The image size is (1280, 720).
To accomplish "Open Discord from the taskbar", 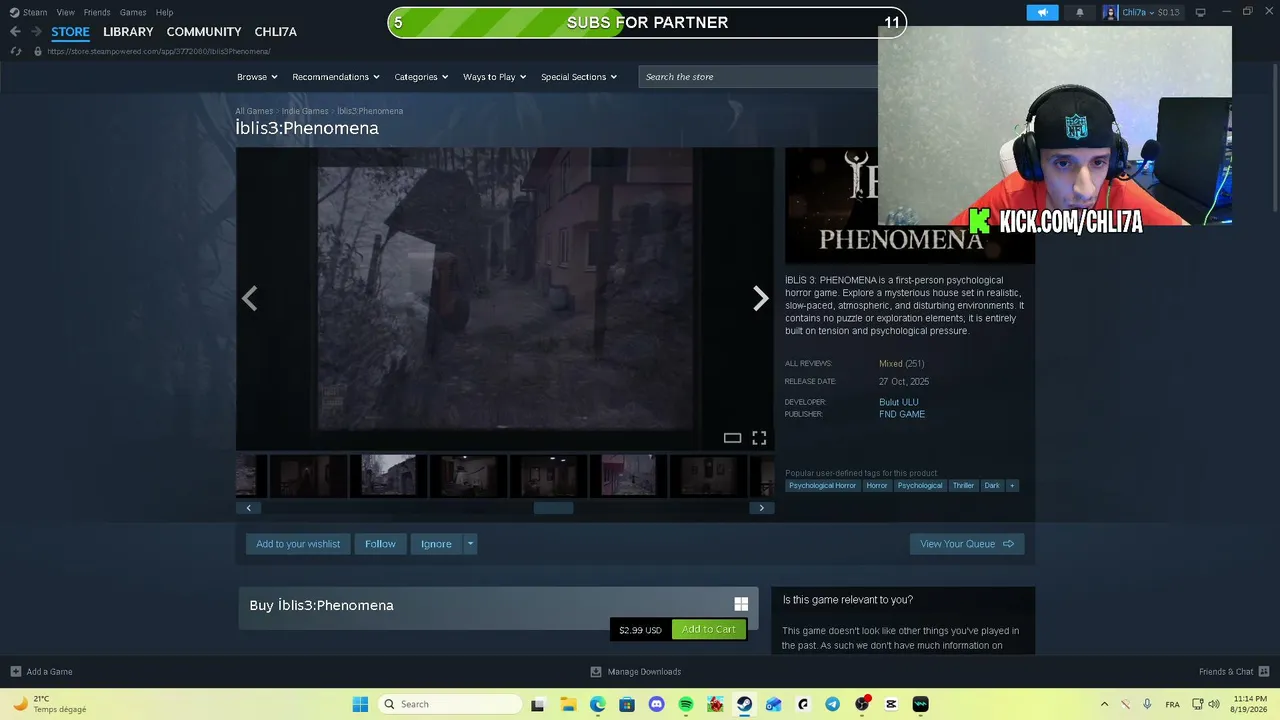I will (x=656, y=704).
